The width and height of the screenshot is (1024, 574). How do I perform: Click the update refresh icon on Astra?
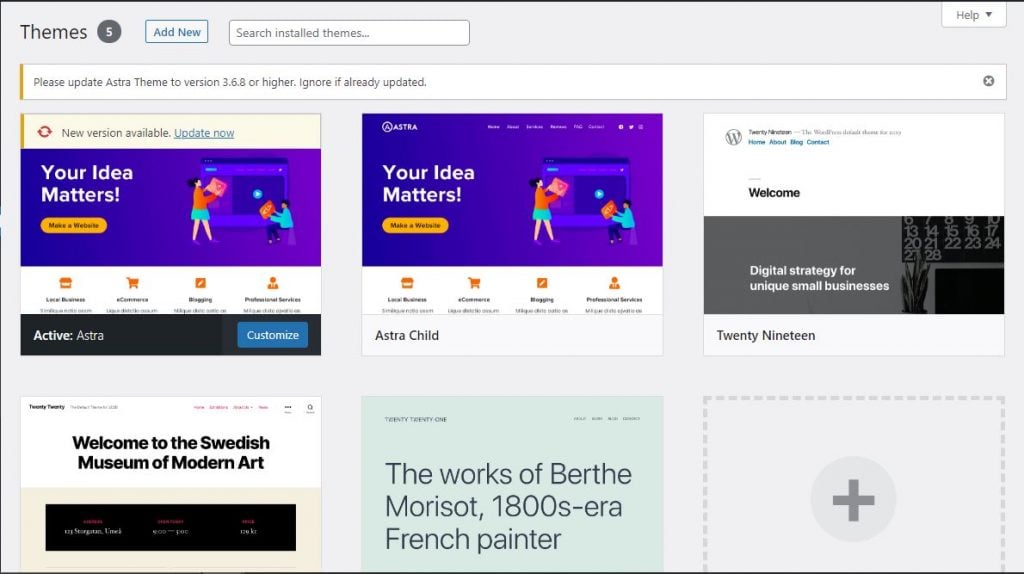click(x=44, y=132)
